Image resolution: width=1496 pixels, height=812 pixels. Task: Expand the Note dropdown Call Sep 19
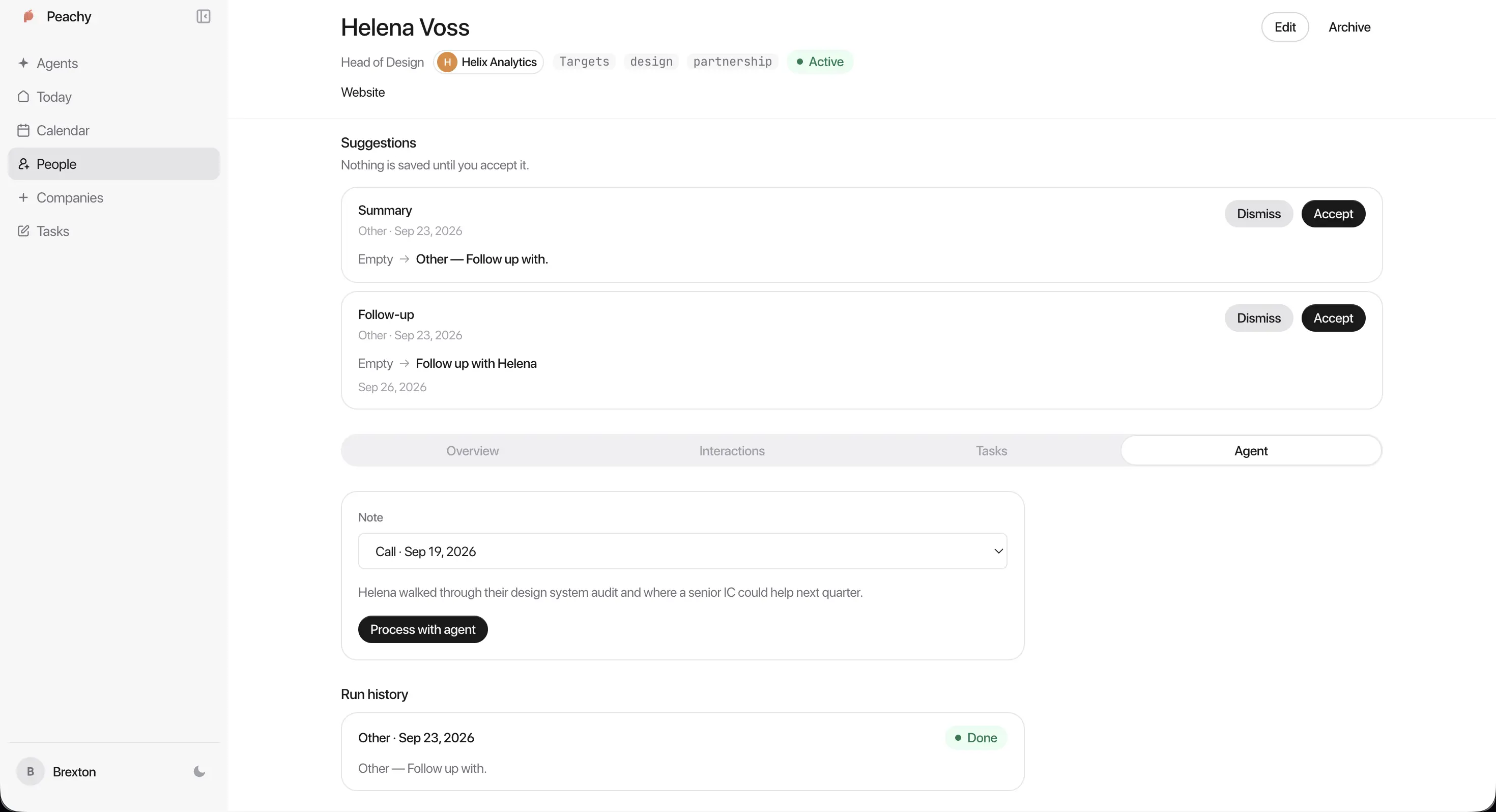coord(682,551)
